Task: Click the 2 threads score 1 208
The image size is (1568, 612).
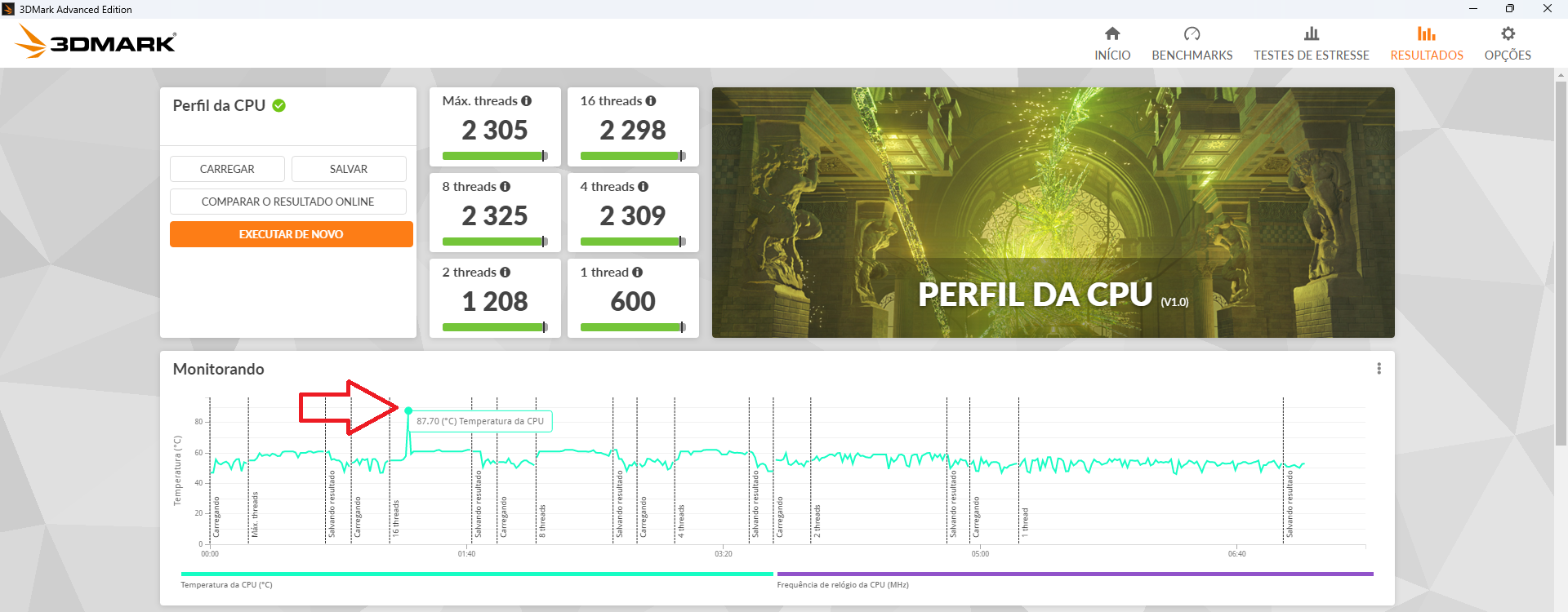Action: (x=495, y=302)
